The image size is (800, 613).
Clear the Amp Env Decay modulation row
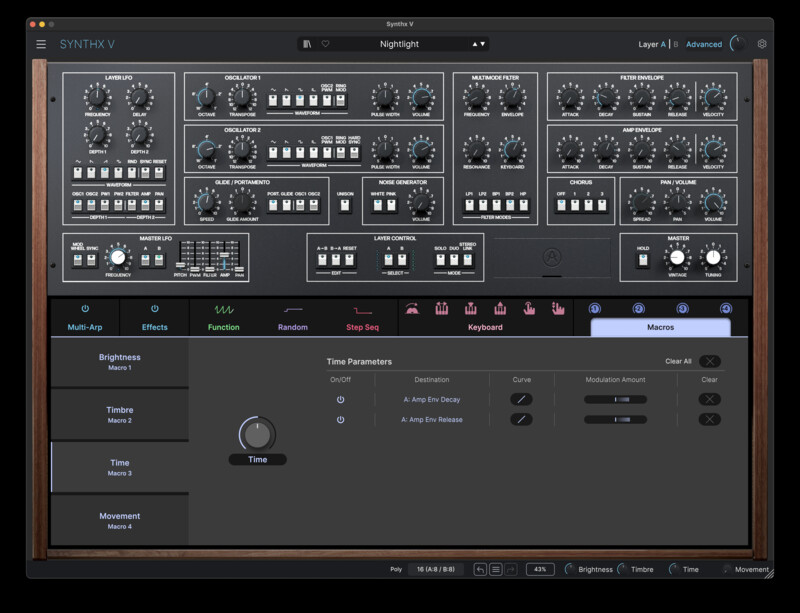[709, 399]
